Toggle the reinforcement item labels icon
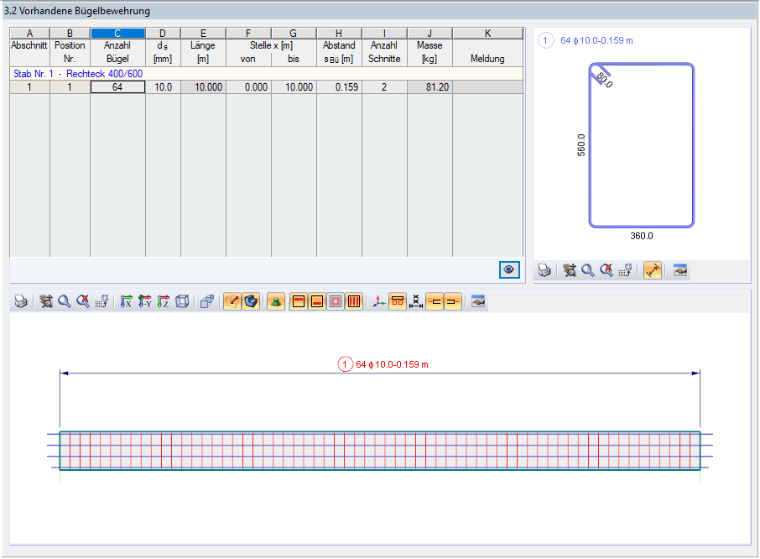Viewport: 760px width, 559px height. [x=397, y=302]
